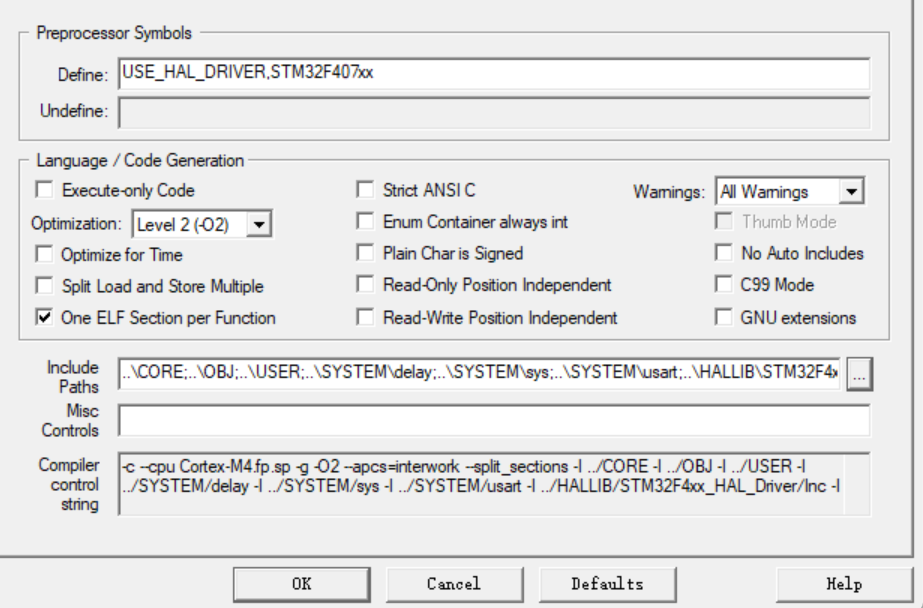
Task: Turn on GNU extensions
Action: tap(723, 318)
